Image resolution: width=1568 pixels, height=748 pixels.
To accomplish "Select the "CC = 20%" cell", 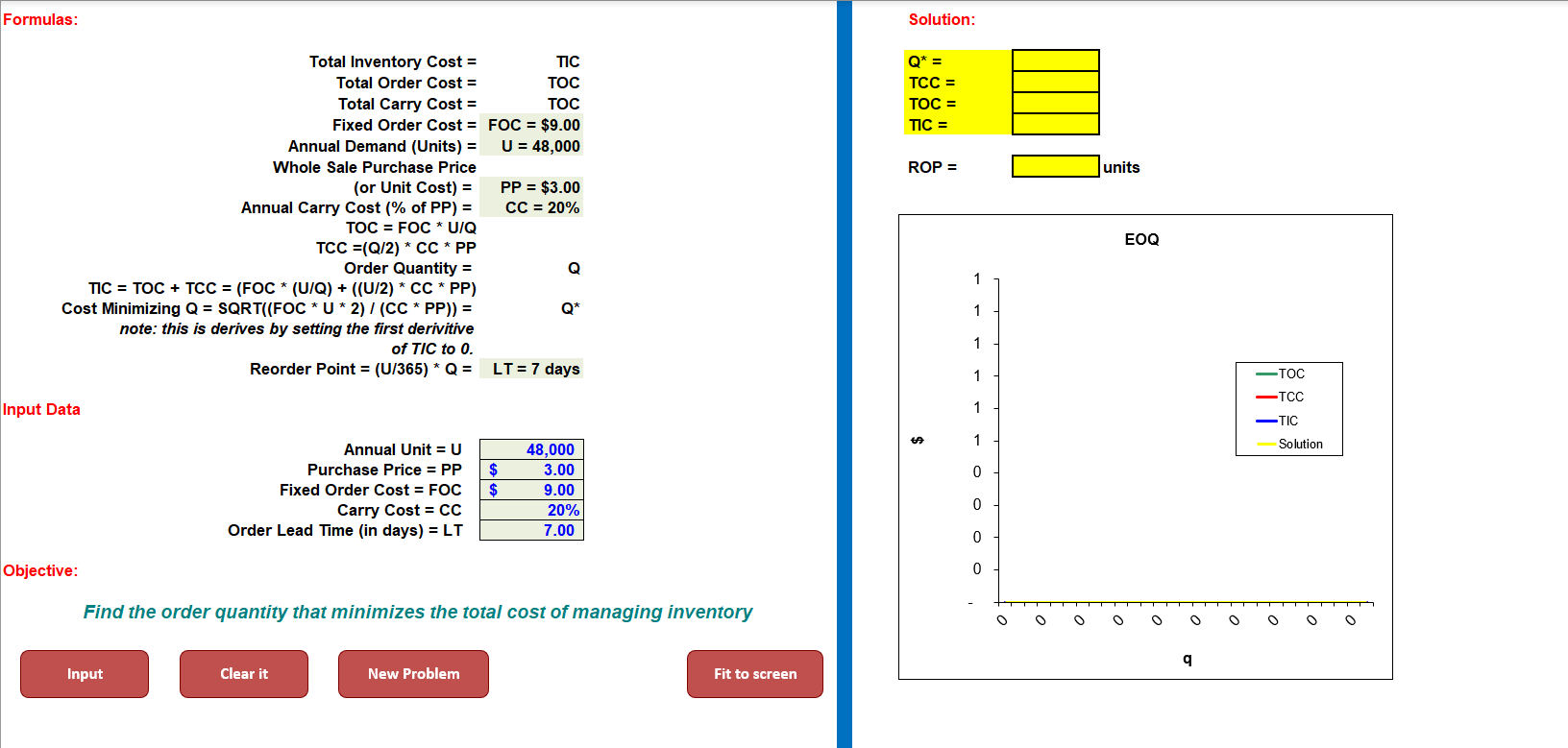I will 531,207.
